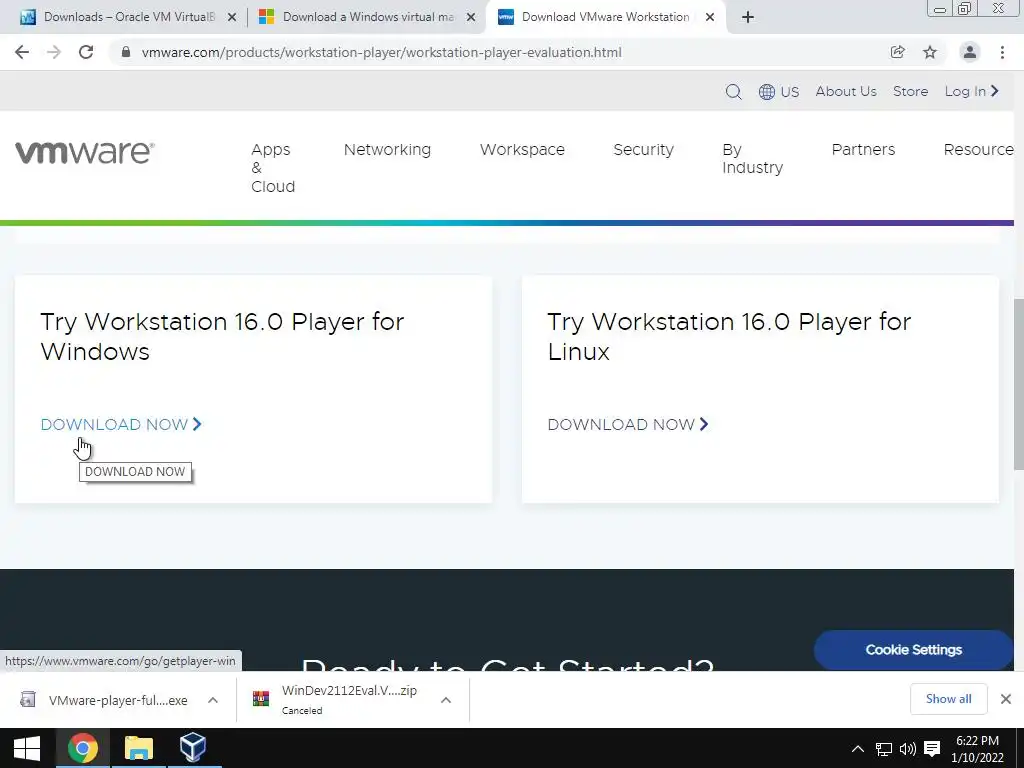
Task: Open the network tray icon
Action: pyautogui.click(x=884, y=749)
